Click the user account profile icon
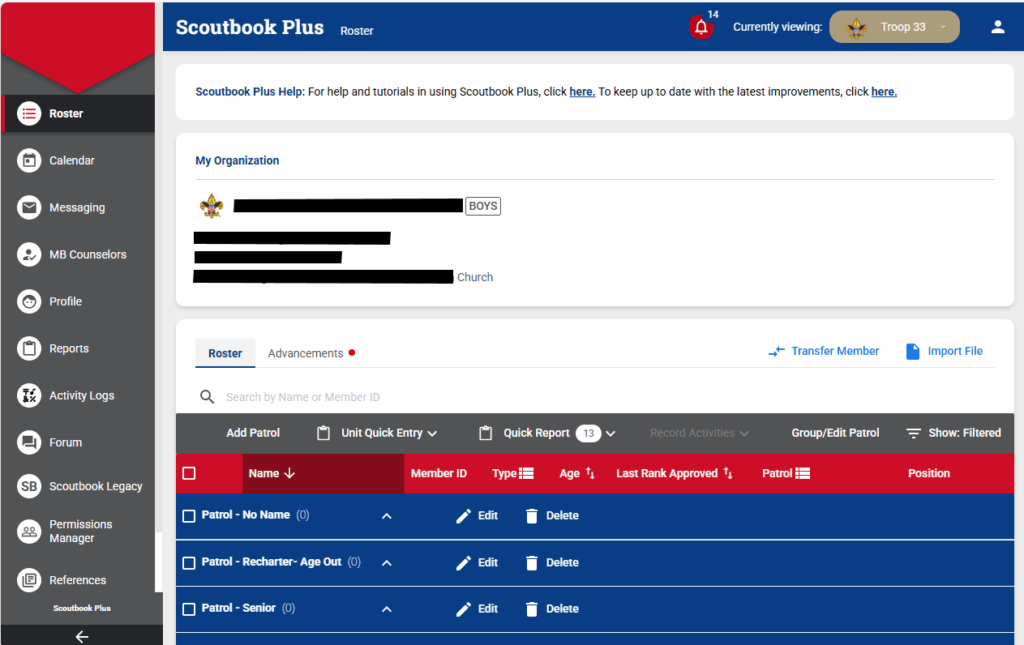Image resolution: width=1024 pixels, height=645 pixels. pos(997,27)
